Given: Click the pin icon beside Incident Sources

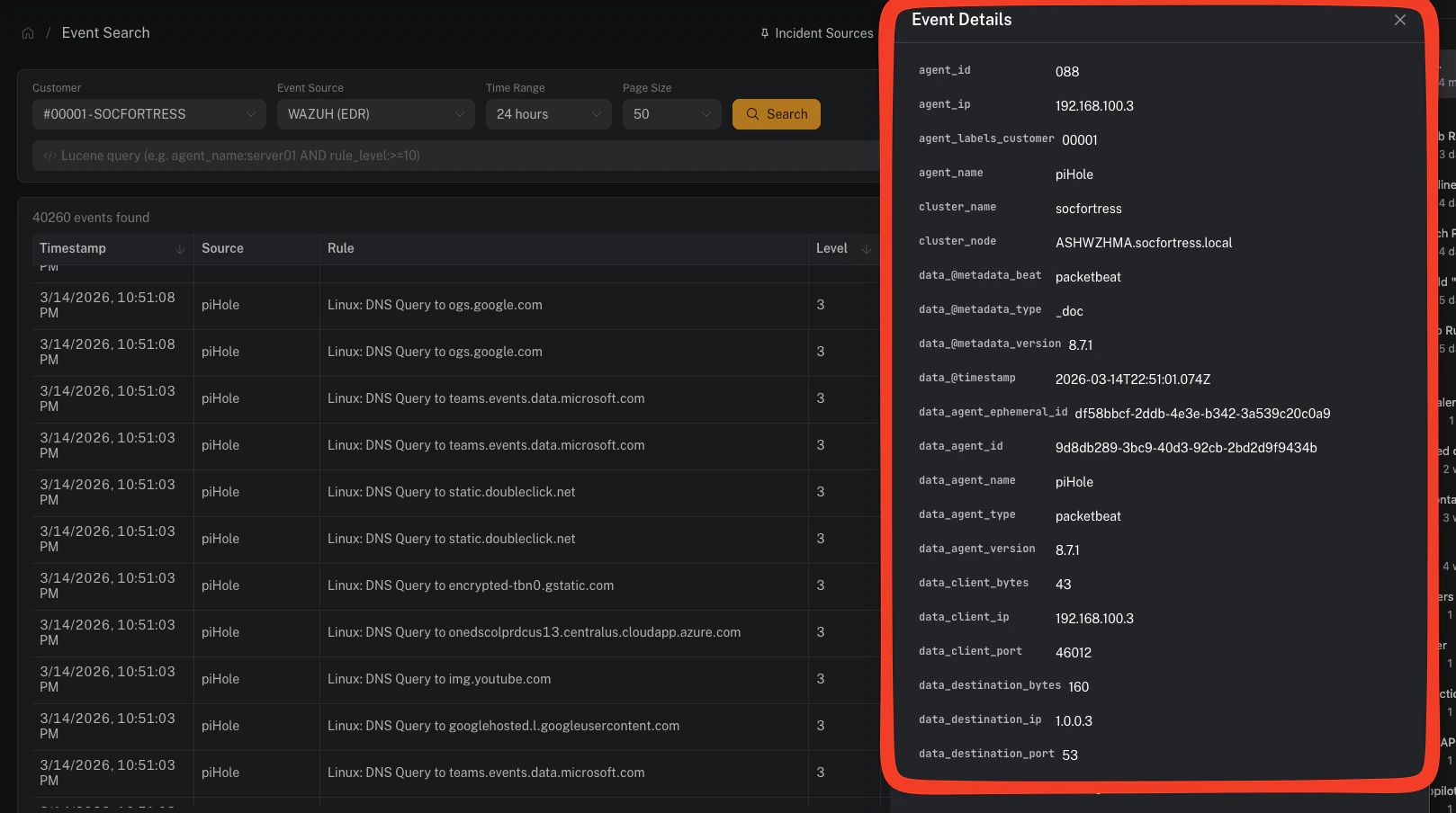Looking at the screenshot, I should tap(763, 32).
